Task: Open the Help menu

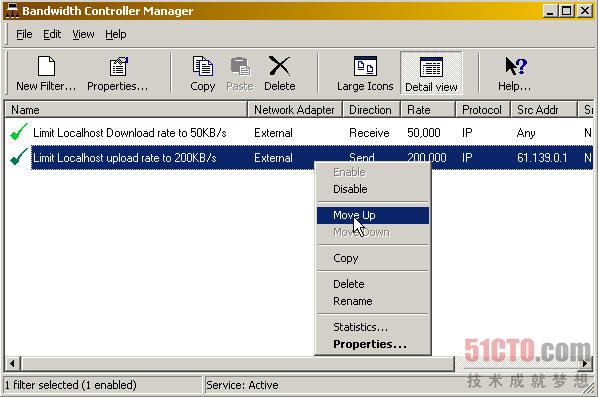Action: click(116, 34)
